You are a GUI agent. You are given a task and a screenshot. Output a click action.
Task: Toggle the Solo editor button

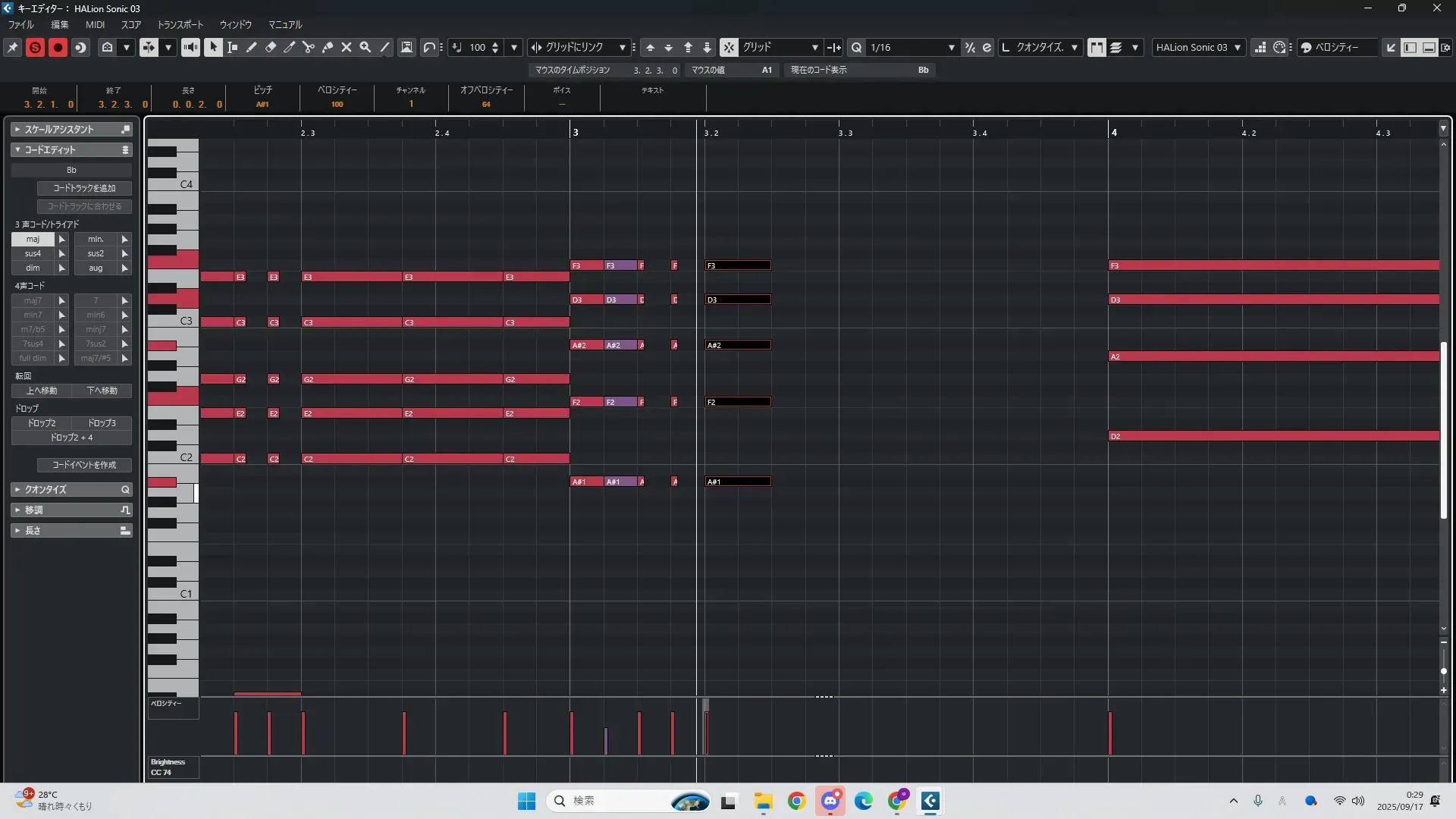coord(35,47)
